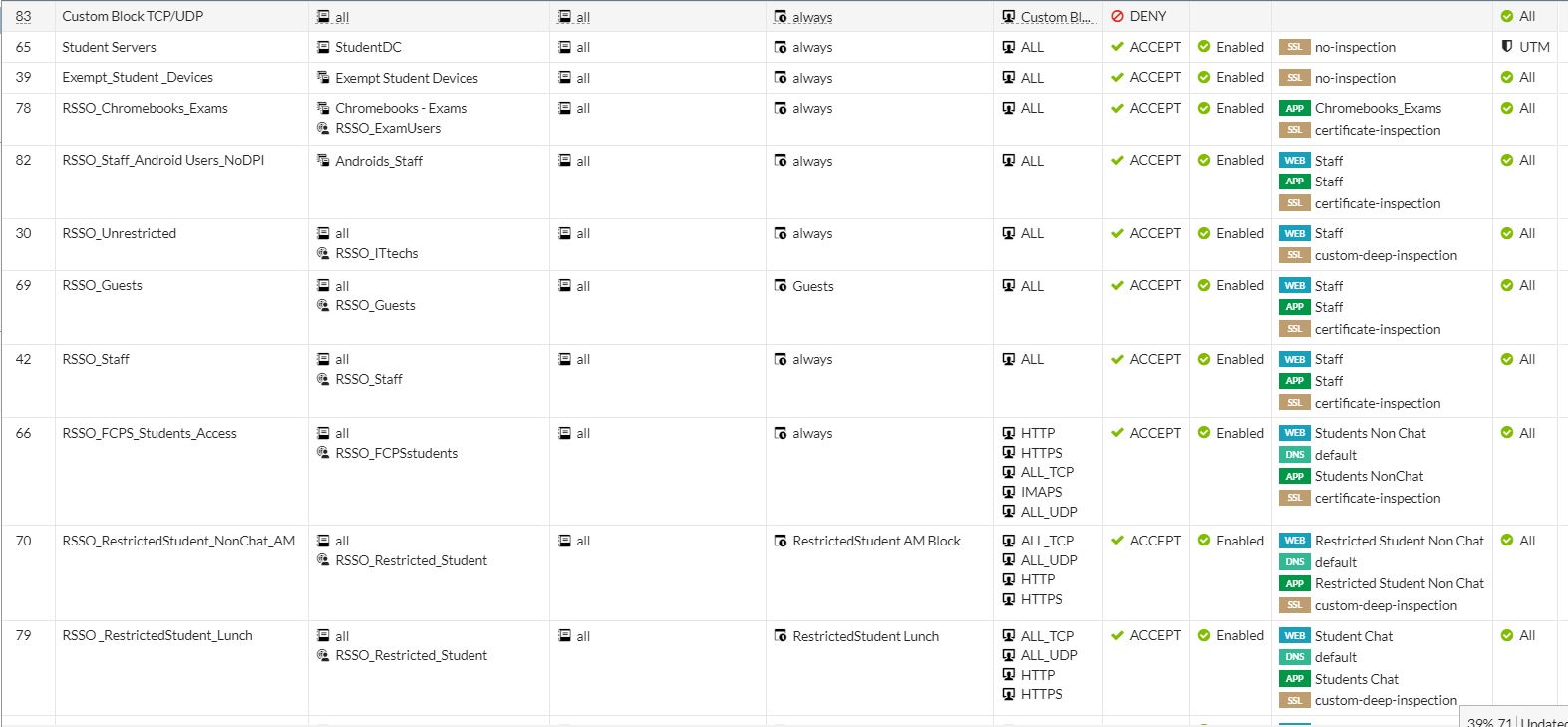The height and width of the screenshot is (727, 1568).
Task: Click the DNS badge in RSSO_FCPS_Students_Access row
Action: (x=1294, y=455)
